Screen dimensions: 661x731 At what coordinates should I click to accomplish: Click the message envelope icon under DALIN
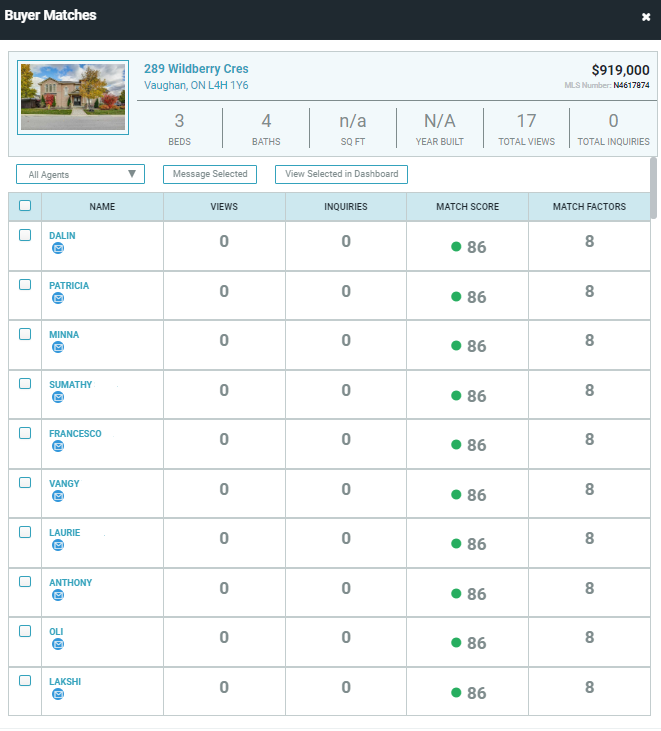[x=58, y=248]
